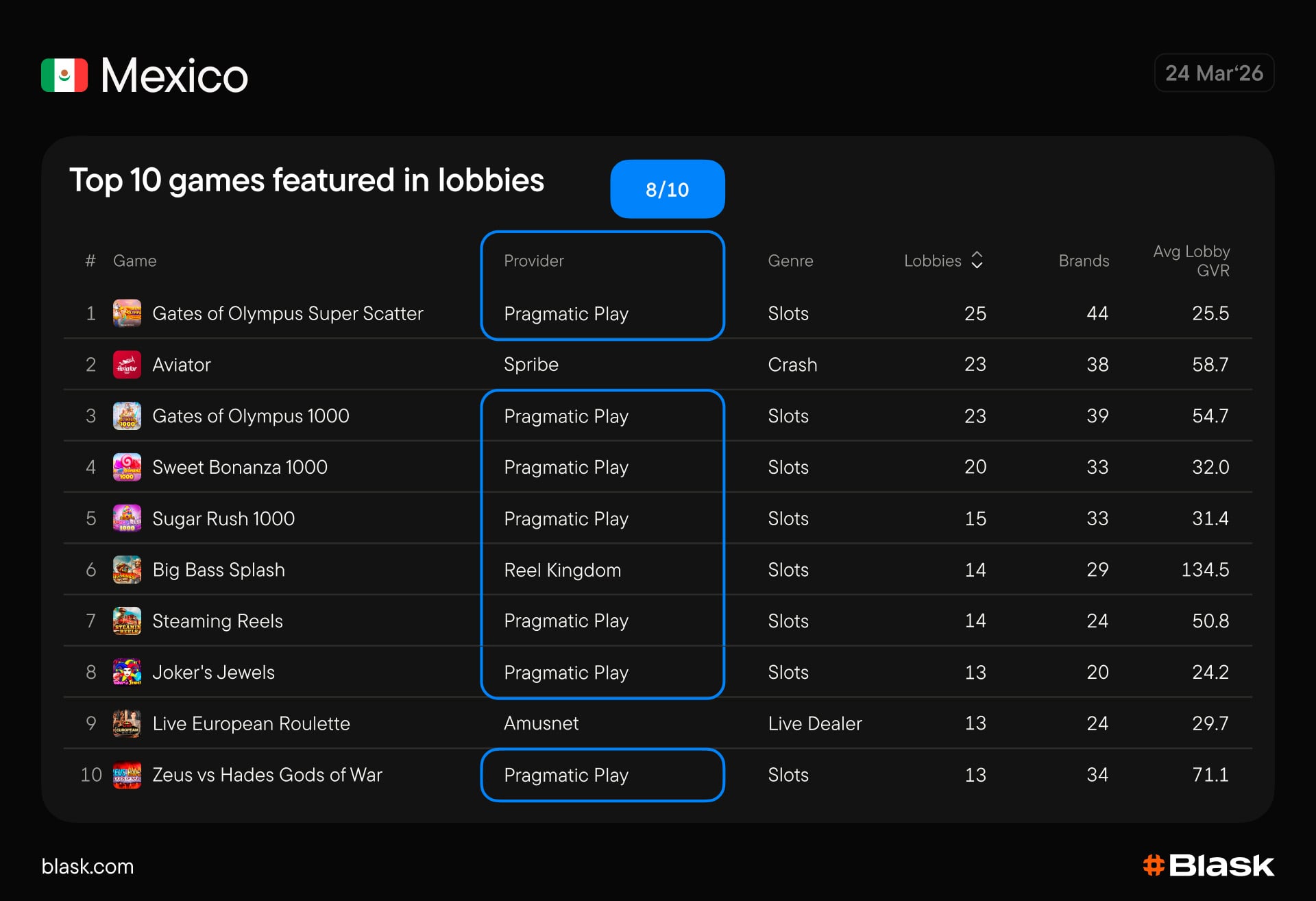Click the Joker's Jewels game icon
The height and width of the screenshot is (901, 1316).
[127, 672]
